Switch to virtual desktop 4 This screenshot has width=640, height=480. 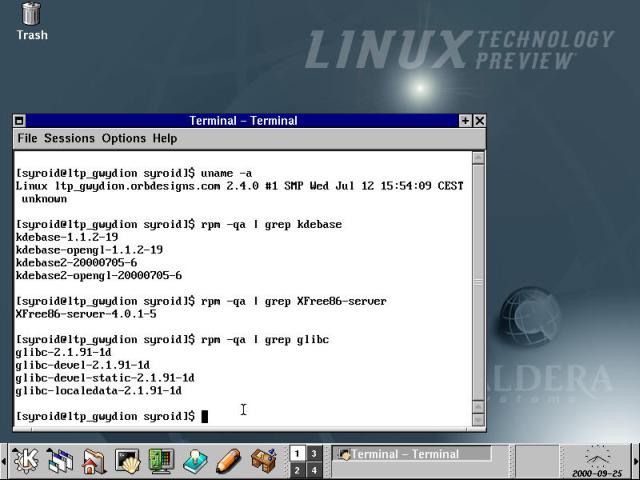pos(314,470)
